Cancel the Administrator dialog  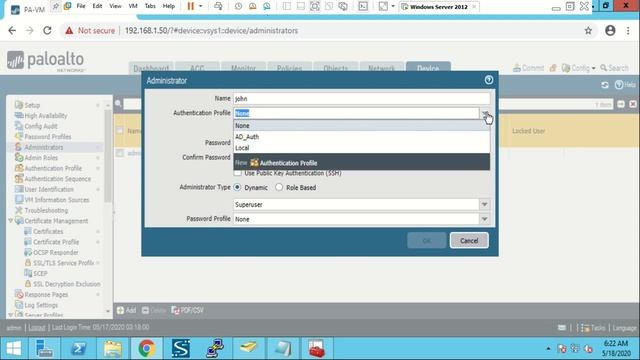(x=469, y=240)
